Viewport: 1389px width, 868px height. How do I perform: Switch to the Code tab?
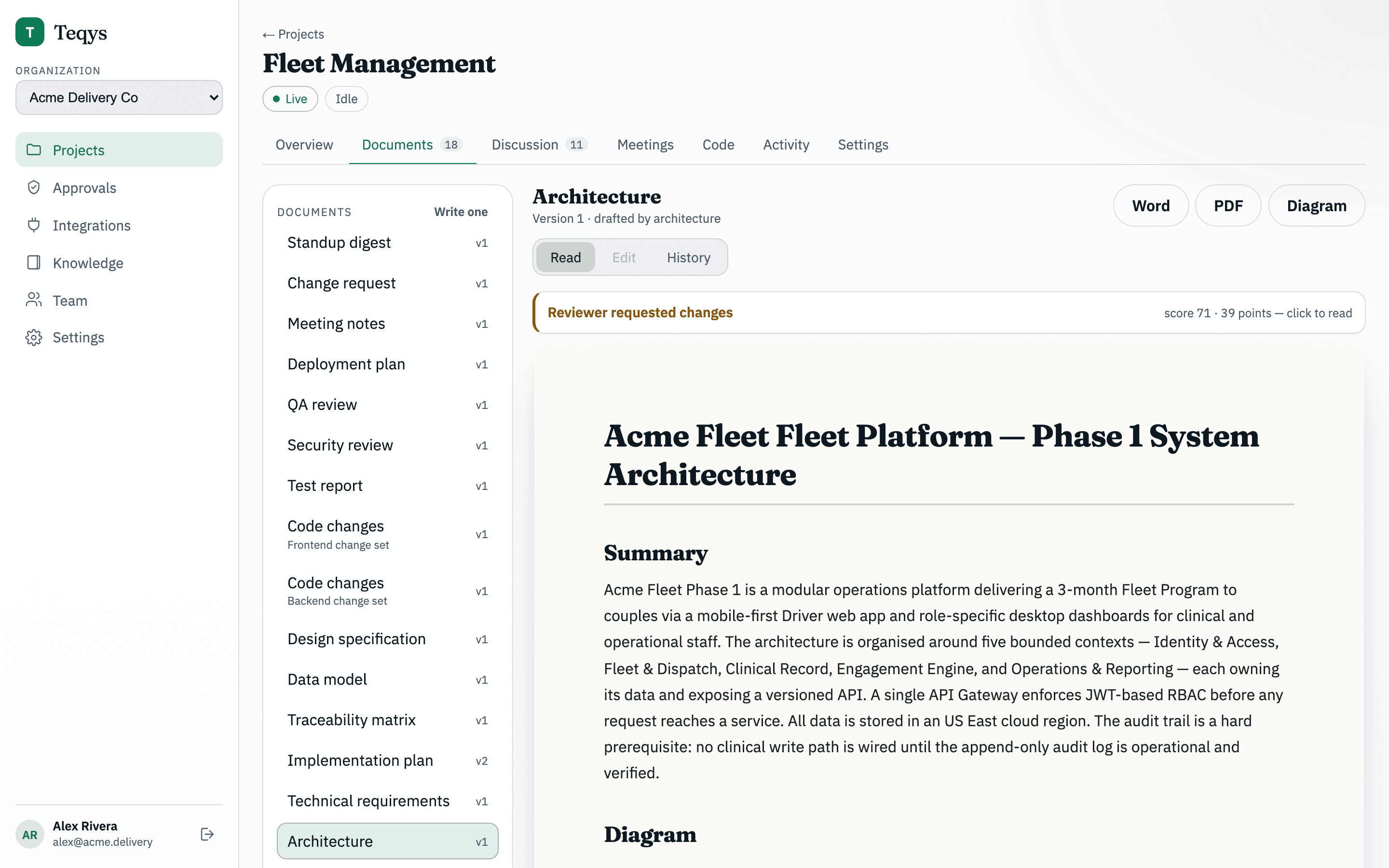pyautogui.click(x=718, y=145)
